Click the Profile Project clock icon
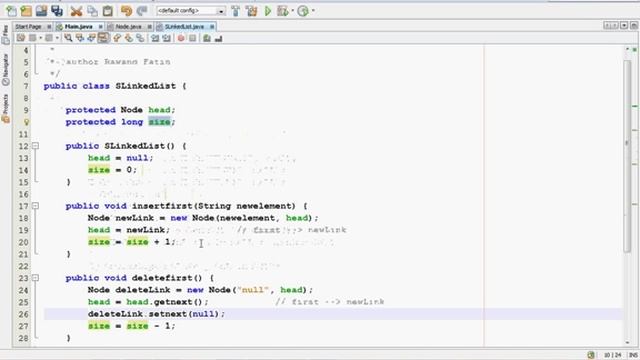 pos(303,11)
